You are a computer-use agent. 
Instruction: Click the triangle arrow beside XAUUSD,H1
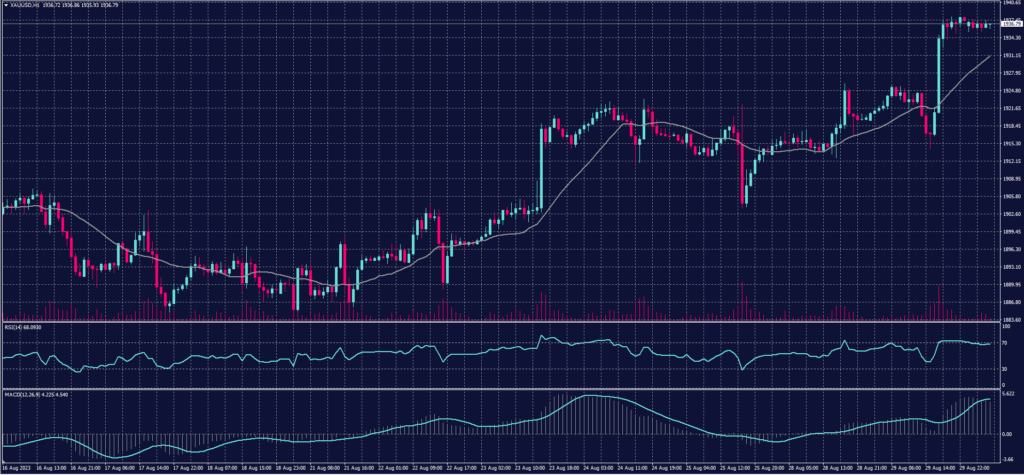pyautogui.click(x=5, y=6)
